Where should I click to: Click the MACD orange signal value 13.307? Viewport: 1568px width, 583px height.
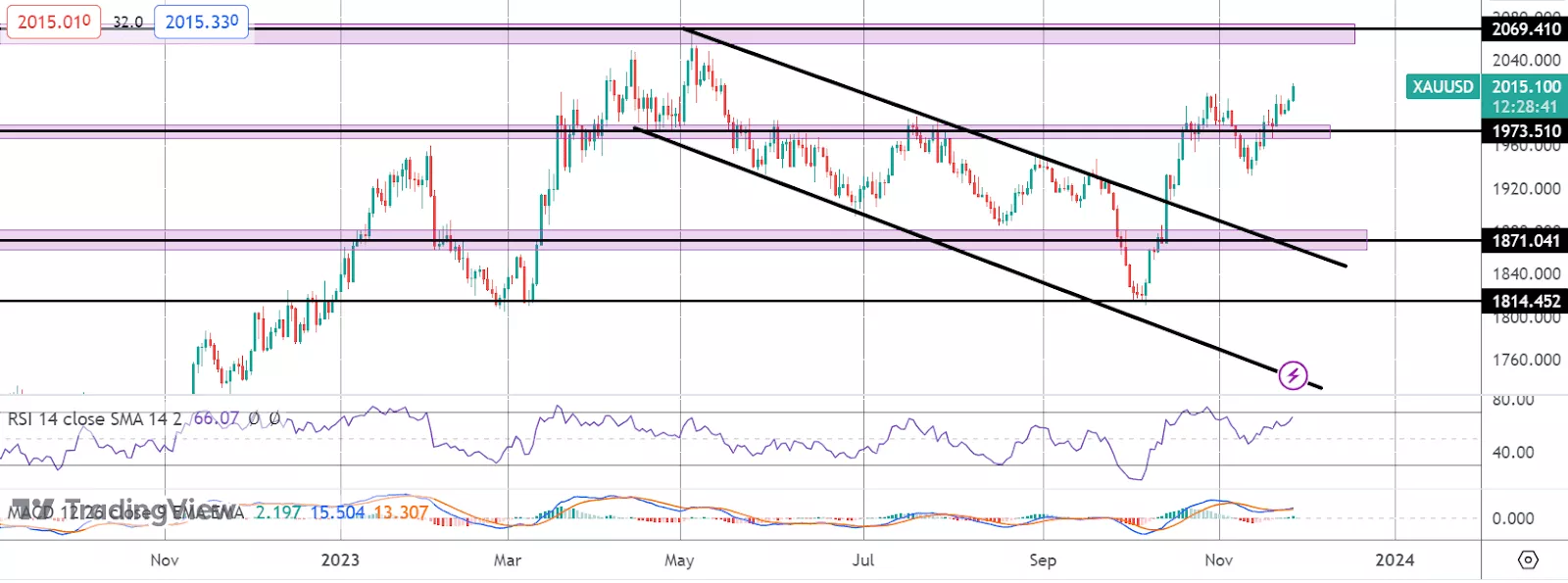(401, 512)
